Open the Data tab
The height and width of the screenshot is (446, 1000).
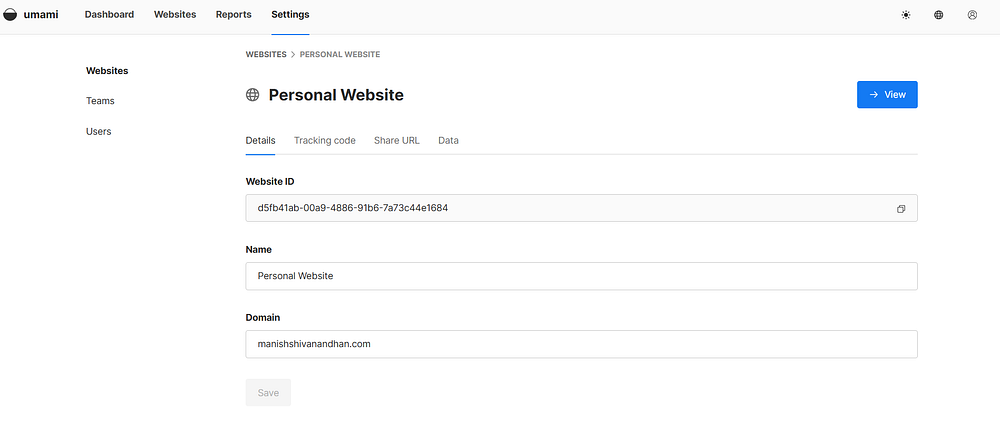[448, 141]
